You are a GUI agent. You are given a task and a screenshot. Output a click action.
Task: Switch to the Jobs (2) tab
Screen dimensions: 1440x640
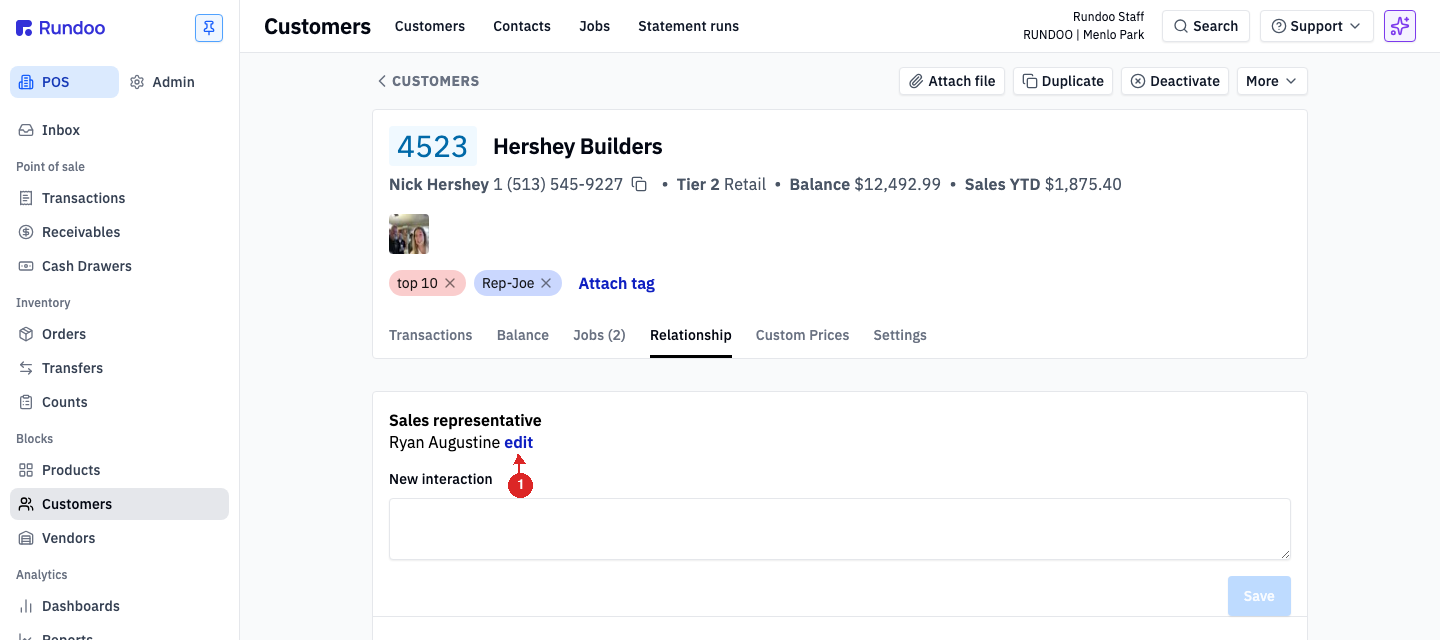pyautogui.click(x=599, y=335)
